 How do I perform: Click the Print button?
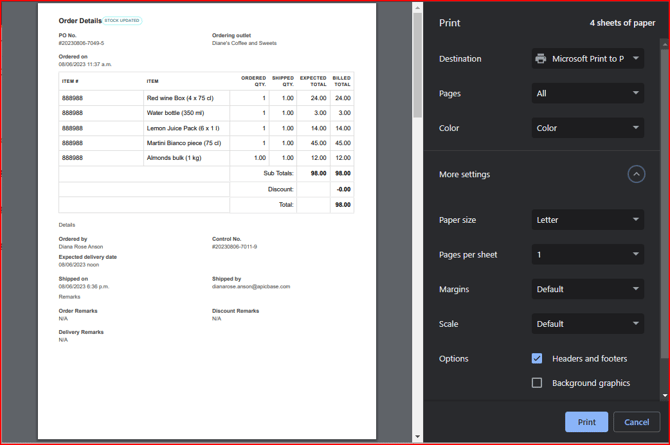[586, 422]
